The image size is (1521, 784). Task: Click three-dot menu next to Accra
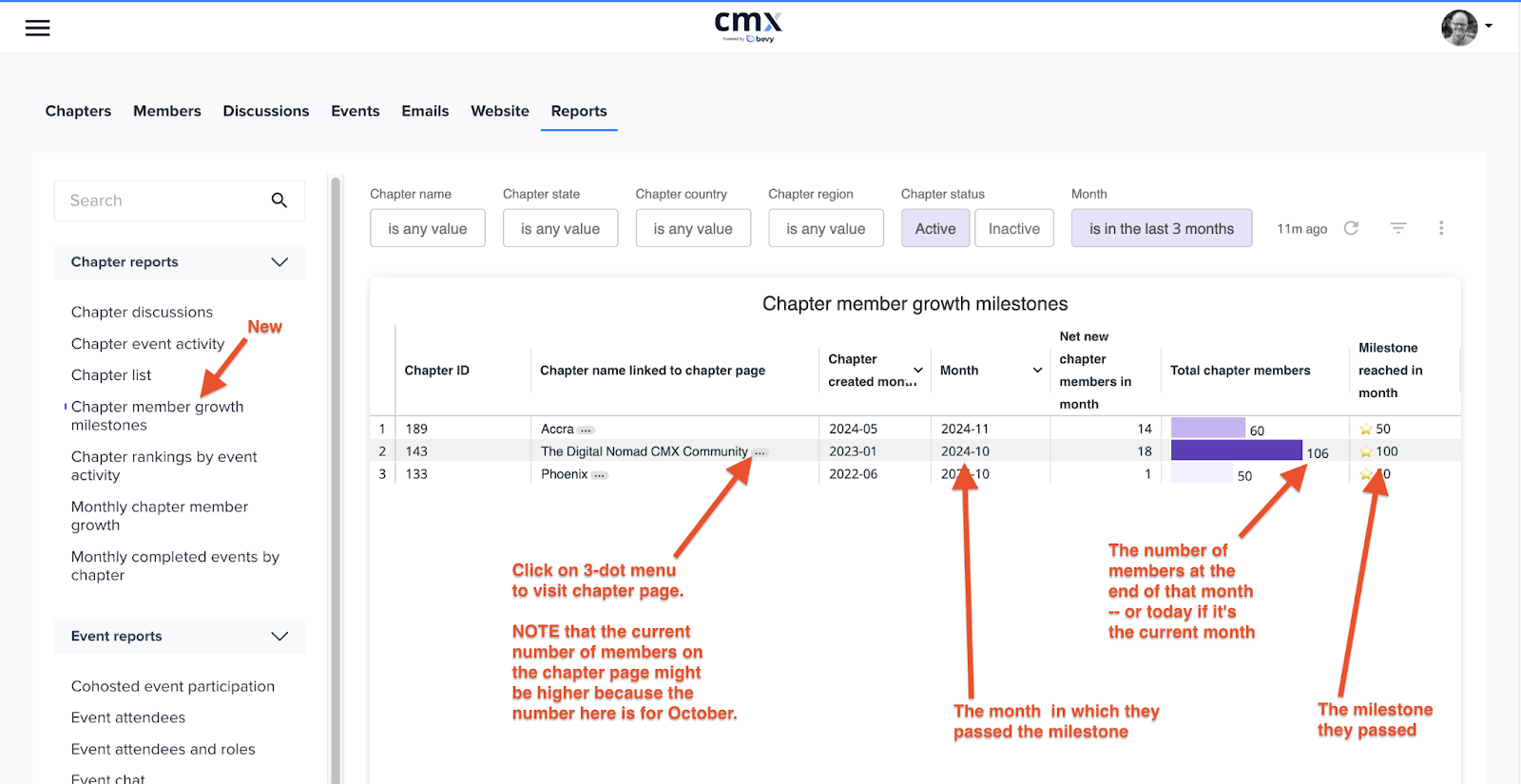pos(587,430)
